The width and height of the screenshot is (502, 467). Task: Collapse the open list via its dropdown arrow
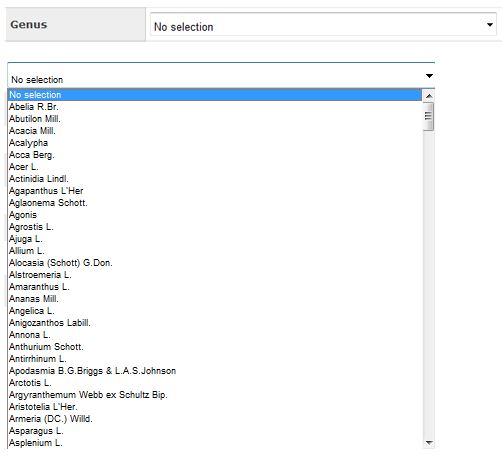click(429, 76)
